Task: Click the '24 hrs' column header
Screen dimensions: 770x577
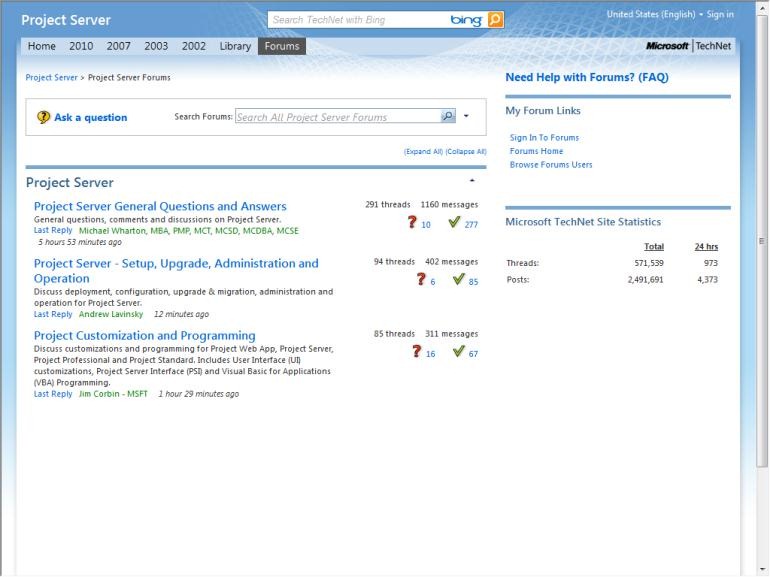Action: tap(706, 247)
